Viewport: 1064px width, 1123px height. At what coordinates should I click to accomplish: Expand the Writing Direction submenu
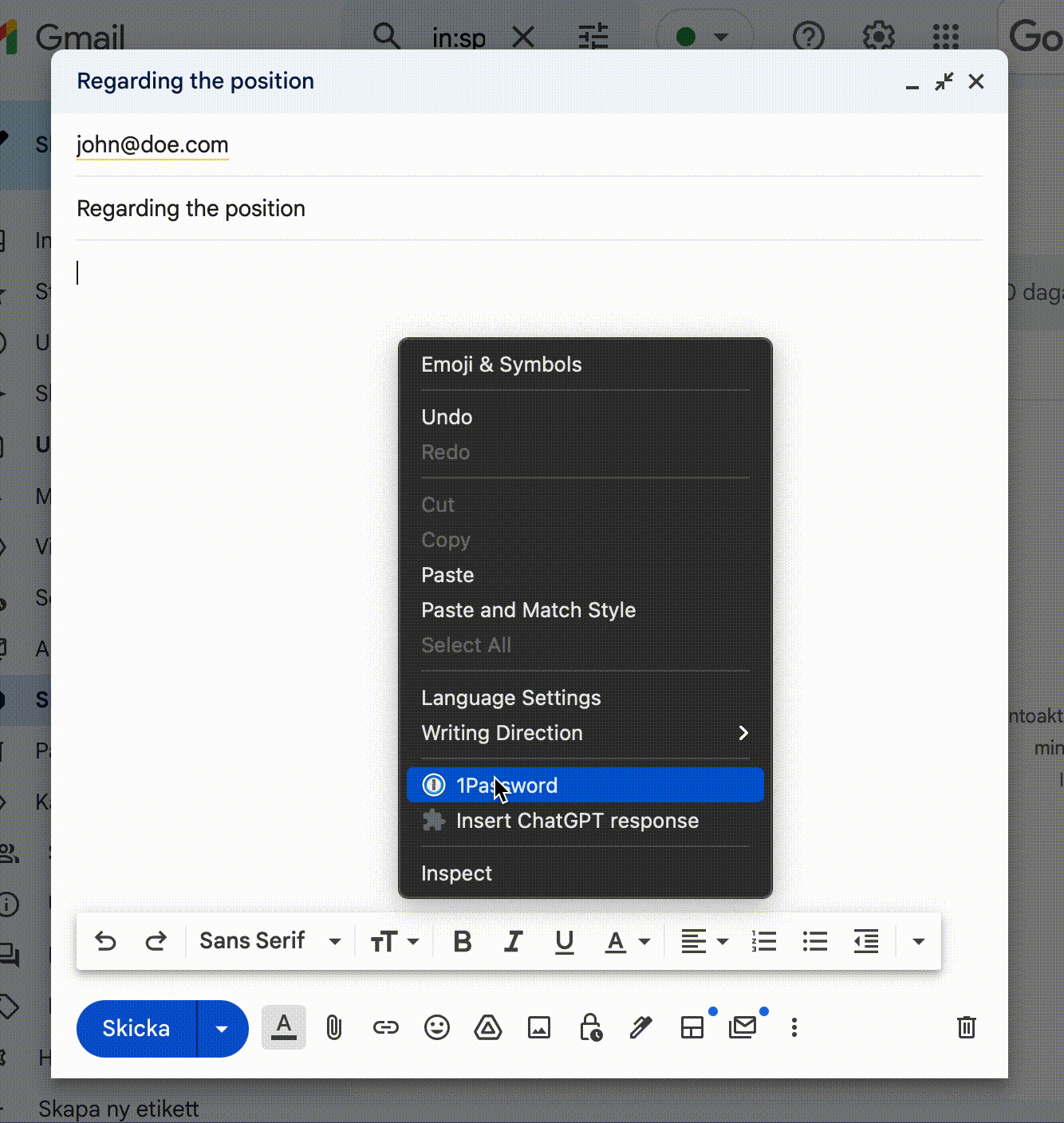coord(585,733)
